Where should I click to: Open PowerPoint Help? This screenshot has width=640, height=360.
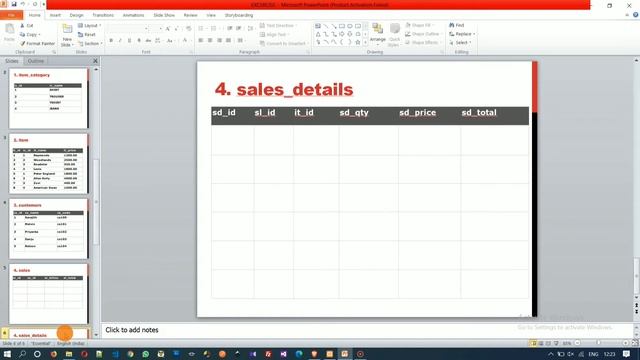pos(636,15)
